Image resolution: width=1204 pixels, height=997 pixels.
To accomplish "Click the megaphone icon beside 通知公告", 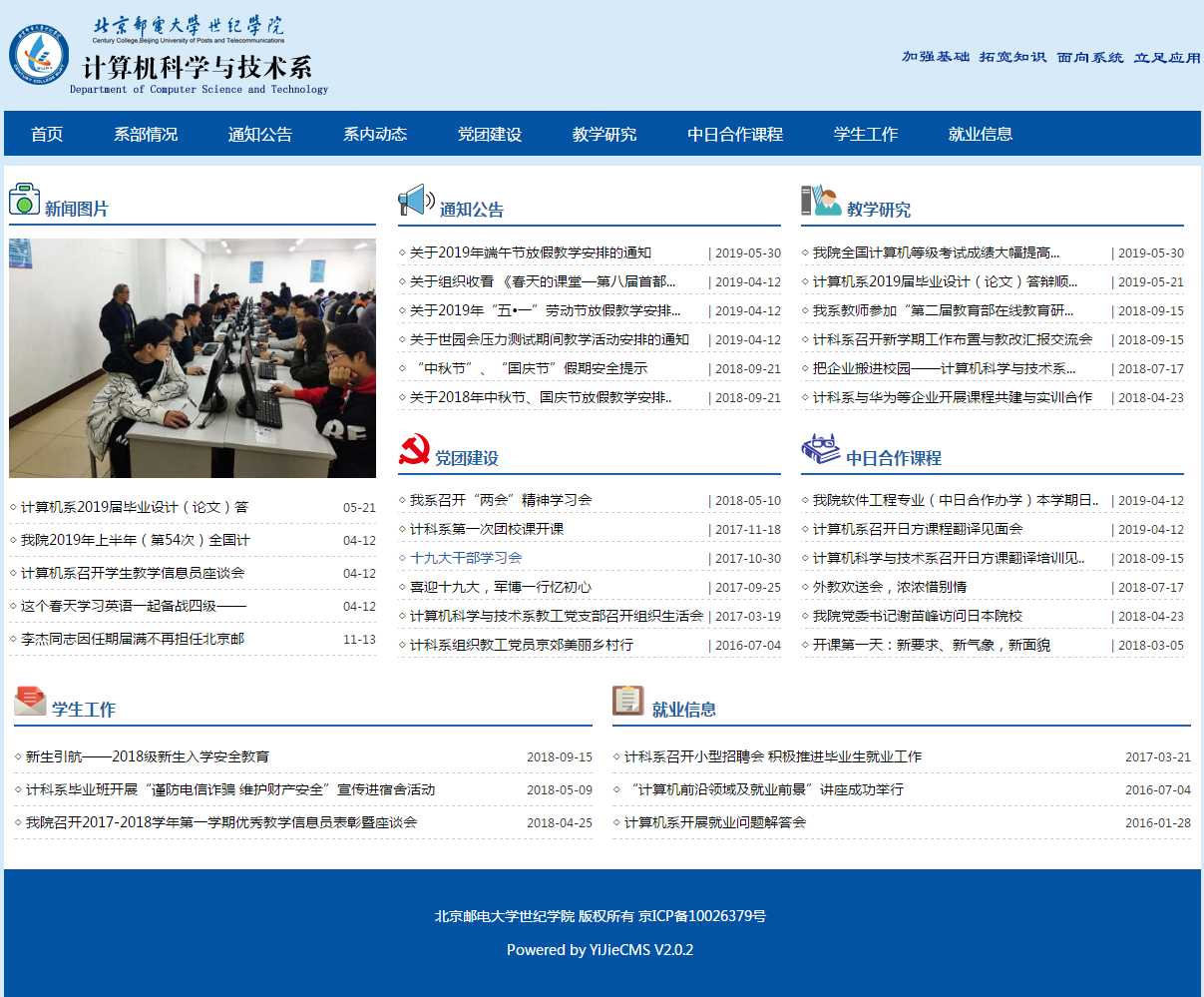I will [416, 201].
